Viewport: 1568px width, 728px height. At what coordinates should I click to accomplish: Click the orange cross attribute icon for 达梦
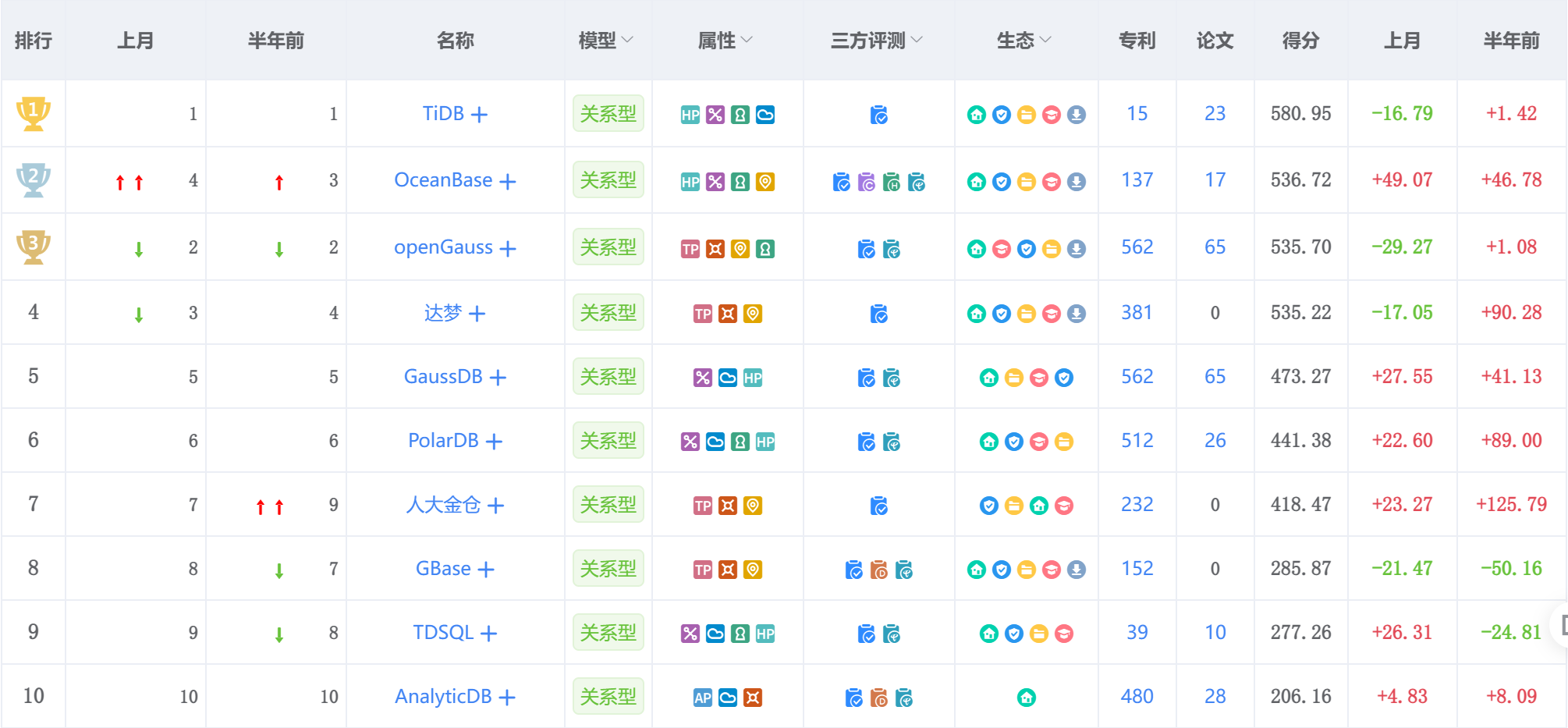(x=728, y=314)
